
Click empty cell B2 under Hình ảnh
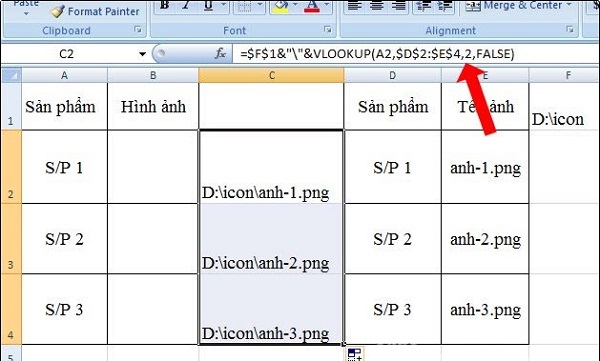153,167
